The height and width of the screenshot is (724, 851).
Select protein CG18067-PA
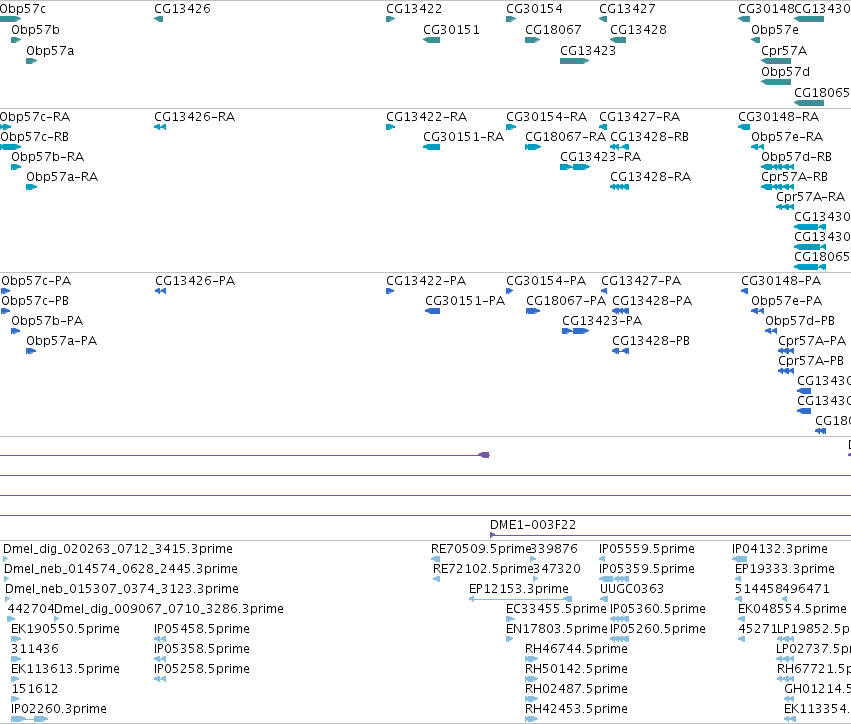pyautogui.click(x=566, y=301)
